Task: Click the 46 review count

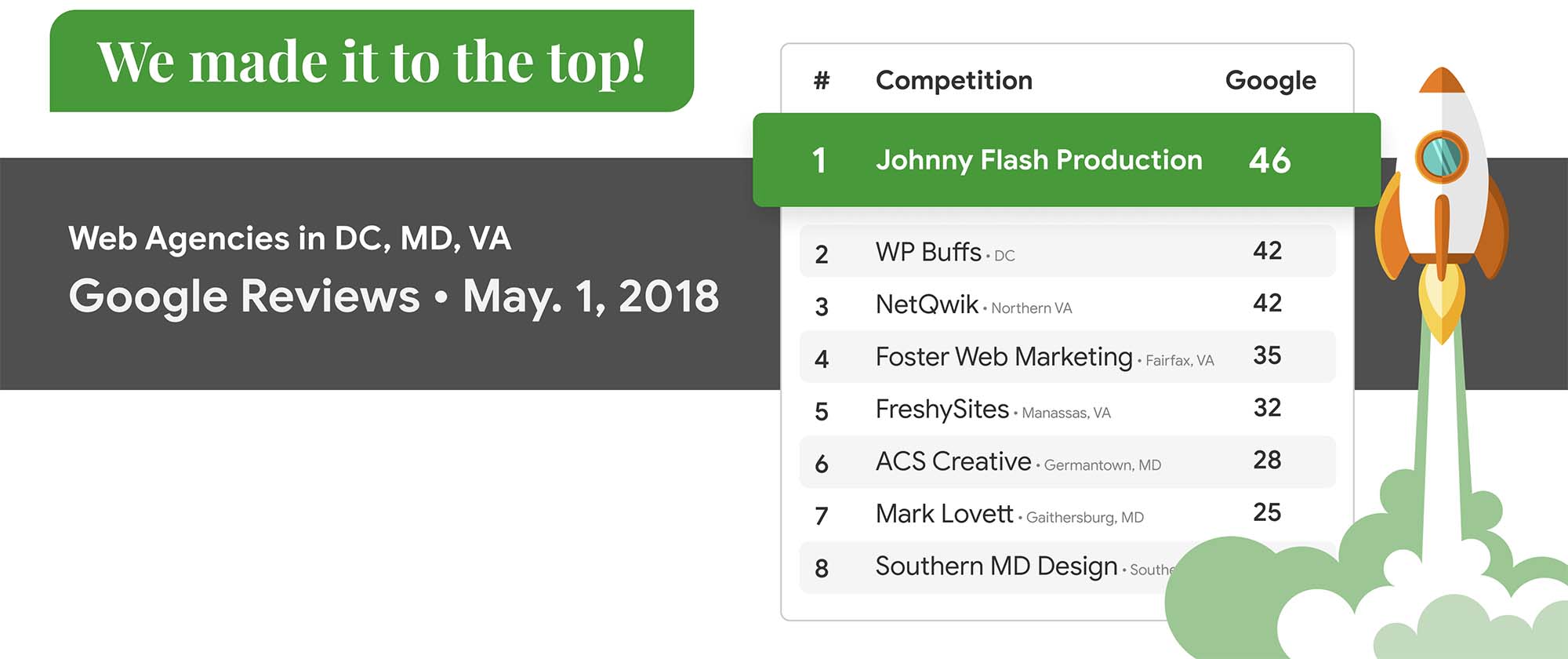Action: point(1269,160)
